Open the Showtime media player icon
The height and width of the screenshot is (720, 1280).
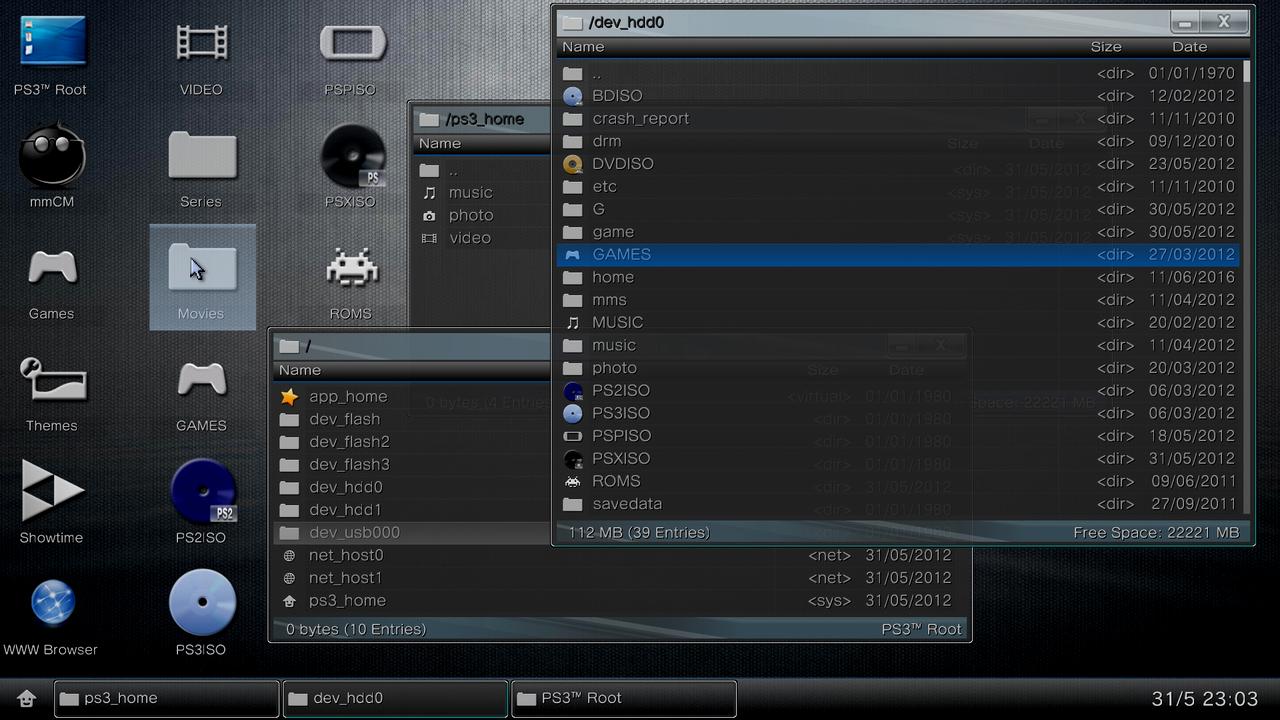pyautogui.click(x=51, y=492)
